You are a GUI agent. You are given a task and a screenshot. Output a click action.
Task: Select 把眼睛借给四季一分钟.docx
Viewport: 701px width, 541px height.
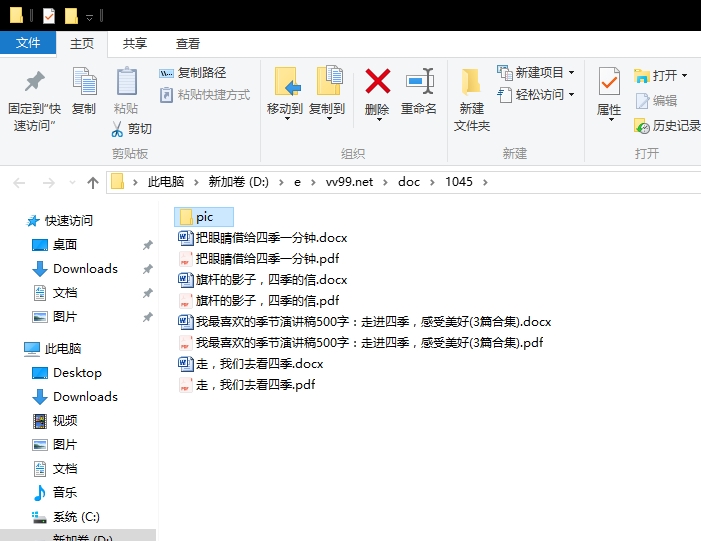pyautogui.click(x=262, y=238)
